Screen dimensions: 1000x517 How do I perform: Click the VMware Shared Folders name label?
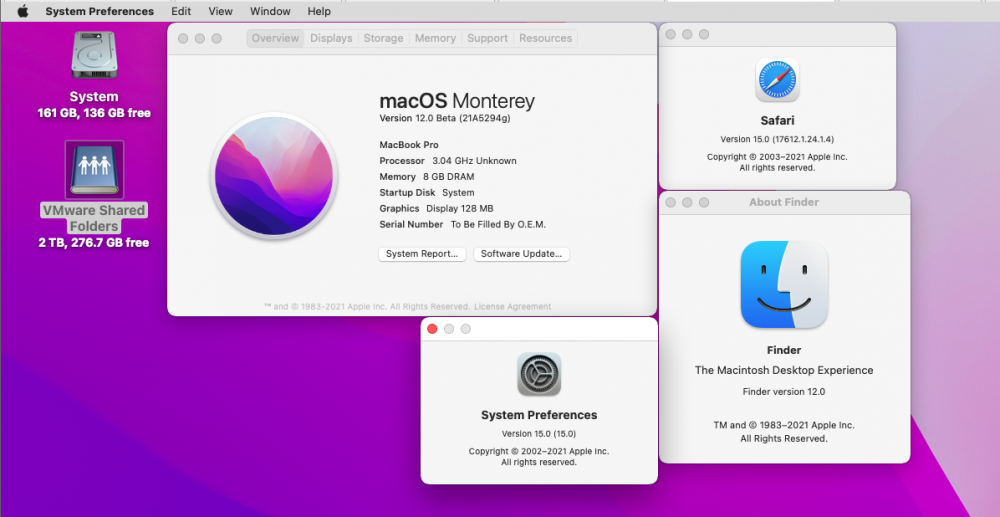click(x=94, y=218)
